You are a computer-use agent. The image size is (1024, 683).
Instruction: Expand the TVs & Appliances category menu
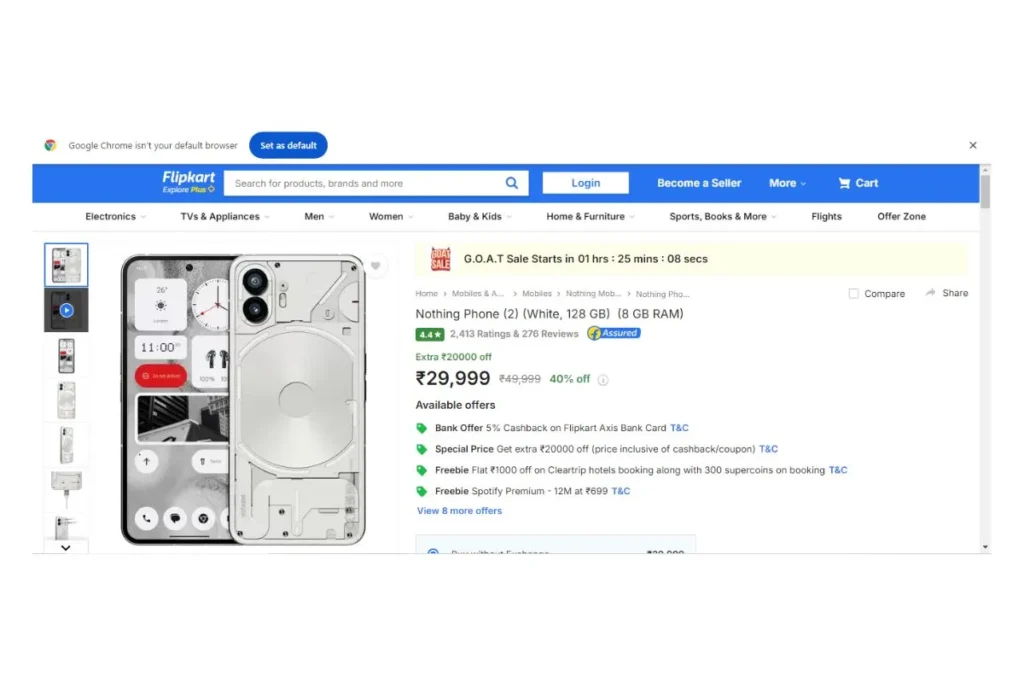point(225,217)
